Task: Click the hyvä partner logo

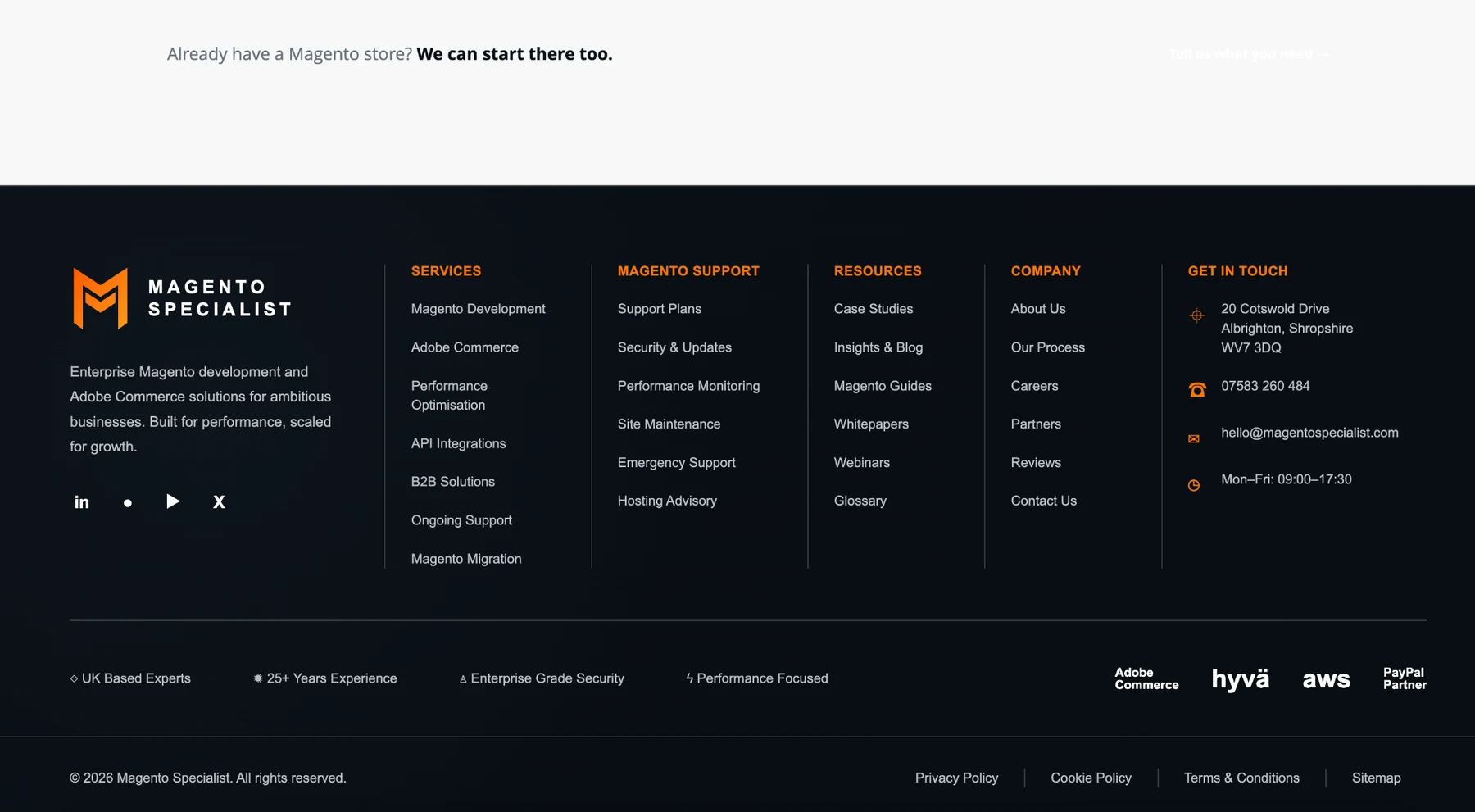Action: [1241, 678]
